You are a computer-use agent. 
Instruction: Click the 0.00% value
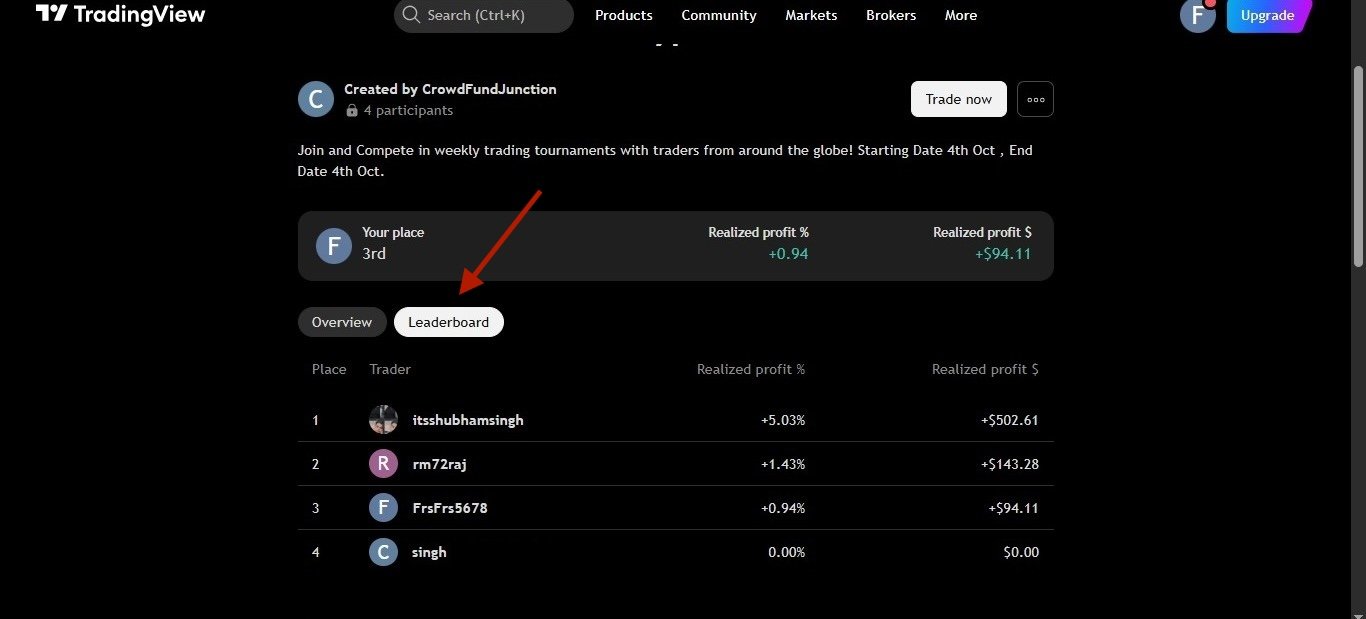tap(786, 552)
